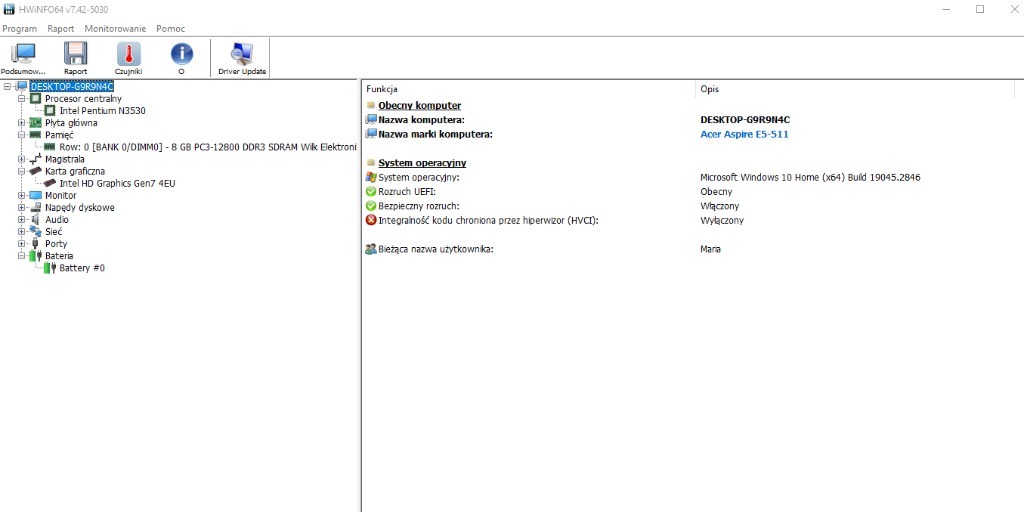Click the Magistrala bus icon
This screenshot has height=512, width=1024.
click(35, 159)
